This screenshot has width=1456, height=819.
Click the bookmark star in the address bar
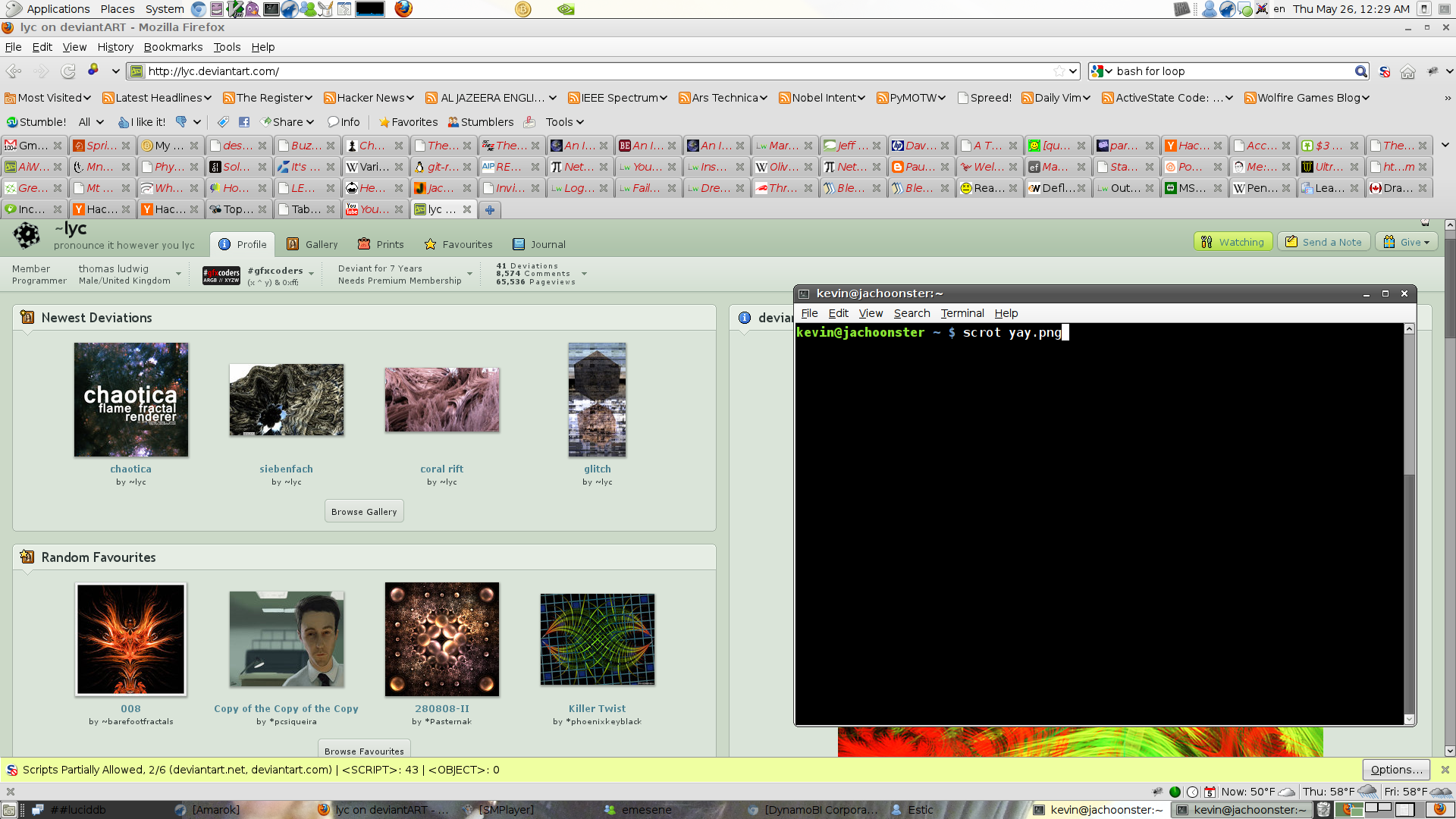1059,71
